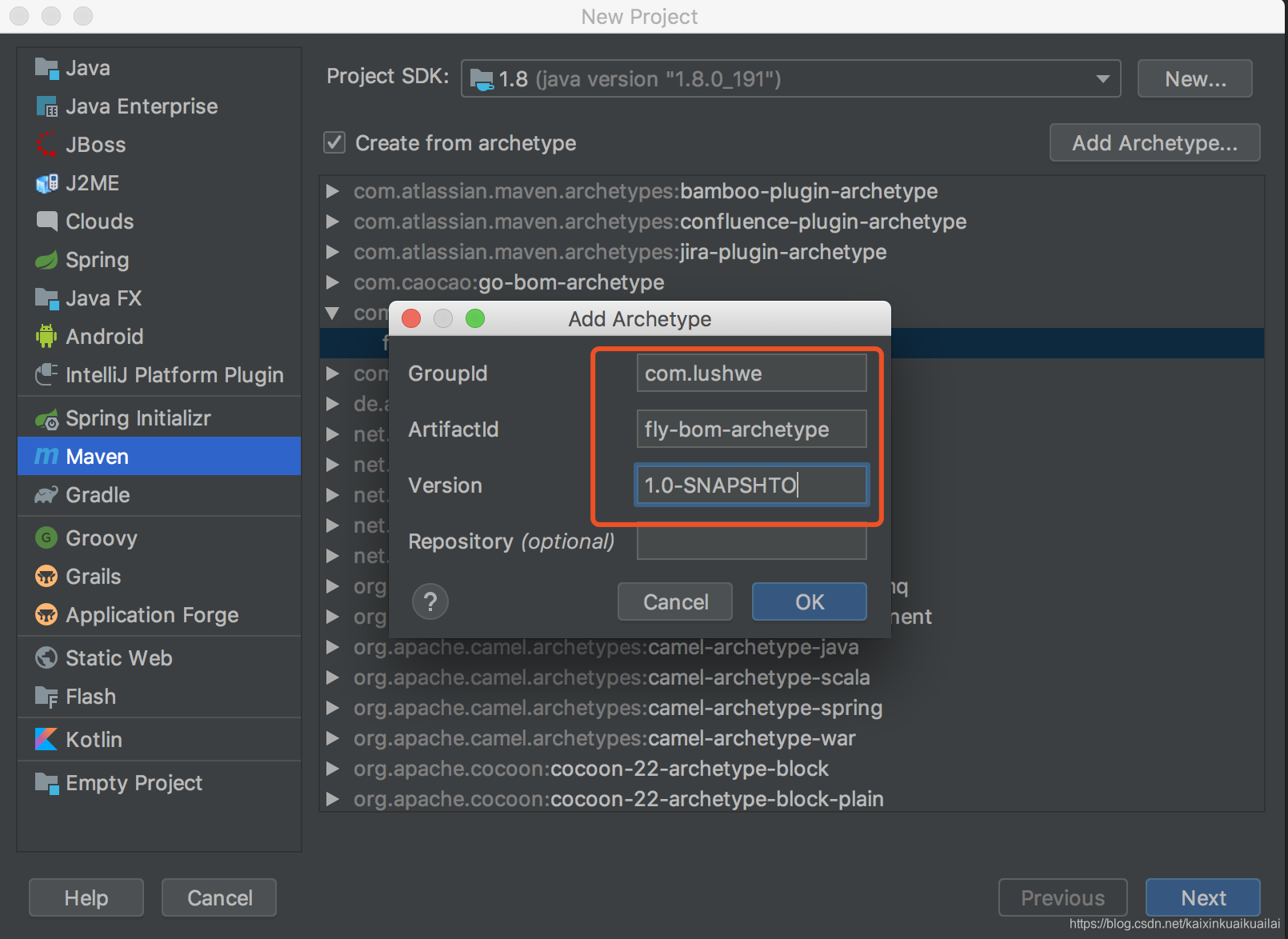Click the JDK icon in Project SDK field
1288x939 pixels.
482,79
